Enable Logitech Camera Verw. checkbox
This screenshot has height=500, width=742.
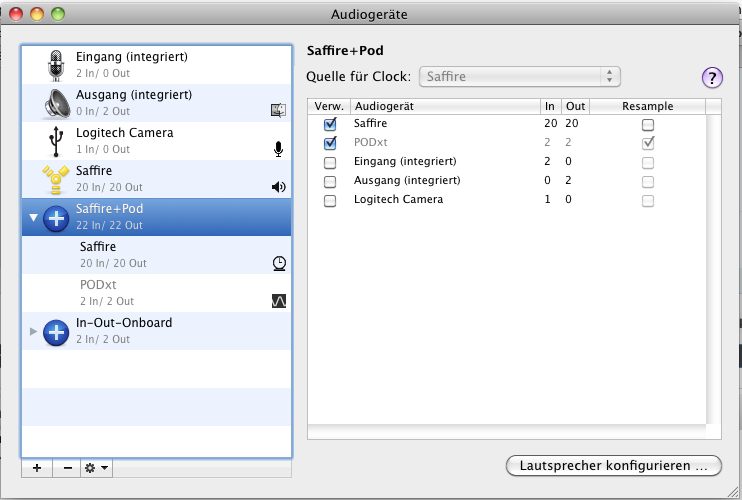coord(330,201)
